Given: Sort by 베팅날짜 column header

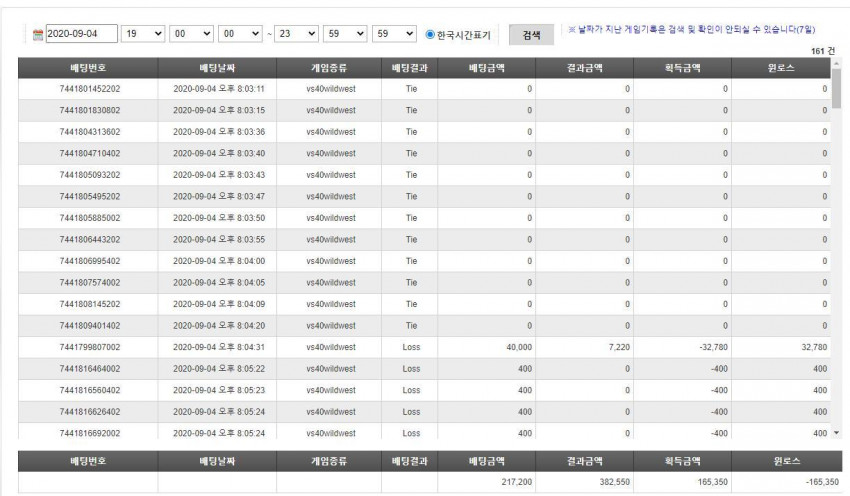Looking at the screenshot, I should tap(217, 68).
